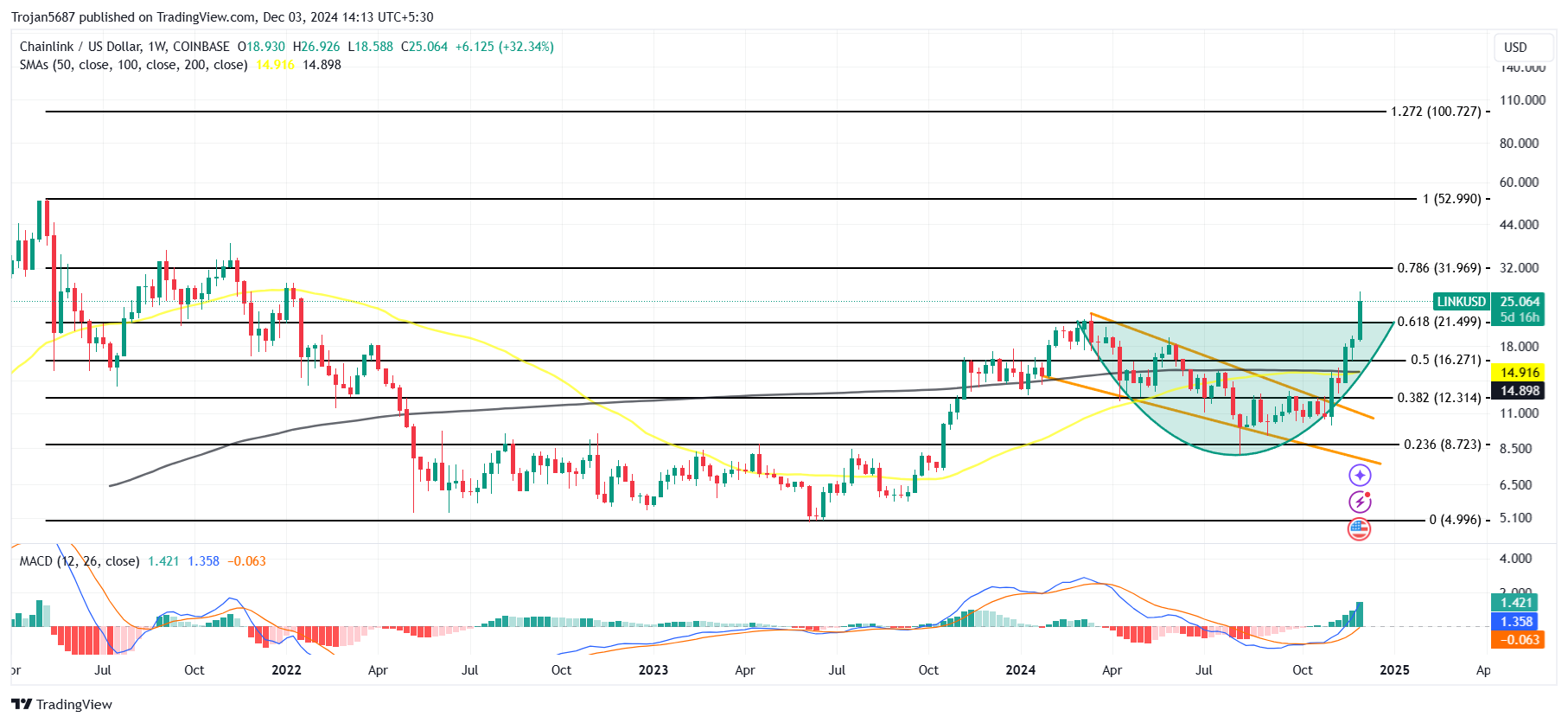Screen dimensions: 1568x723
Task: Click the high value H26.926 in header
Action: tap(316, 47)
